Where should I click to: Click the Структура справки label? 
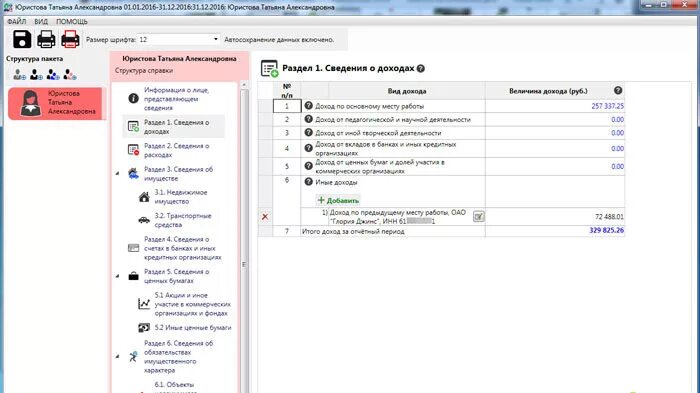[144, 71]
